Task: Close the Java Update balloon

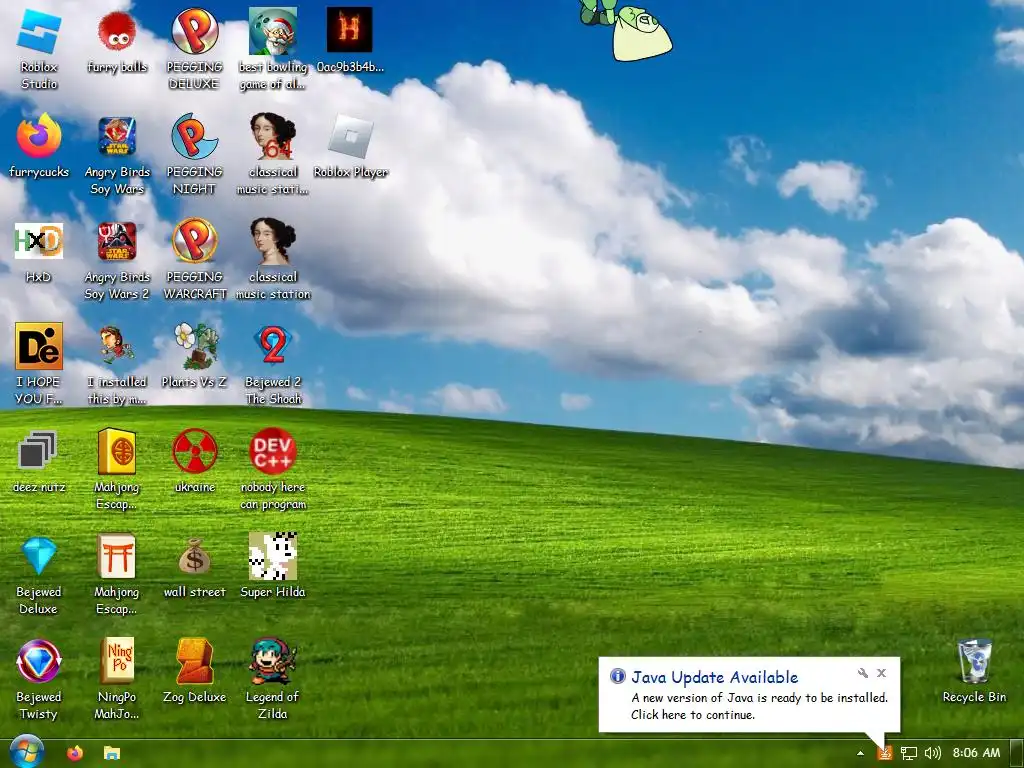Action: tap(881, 673)
